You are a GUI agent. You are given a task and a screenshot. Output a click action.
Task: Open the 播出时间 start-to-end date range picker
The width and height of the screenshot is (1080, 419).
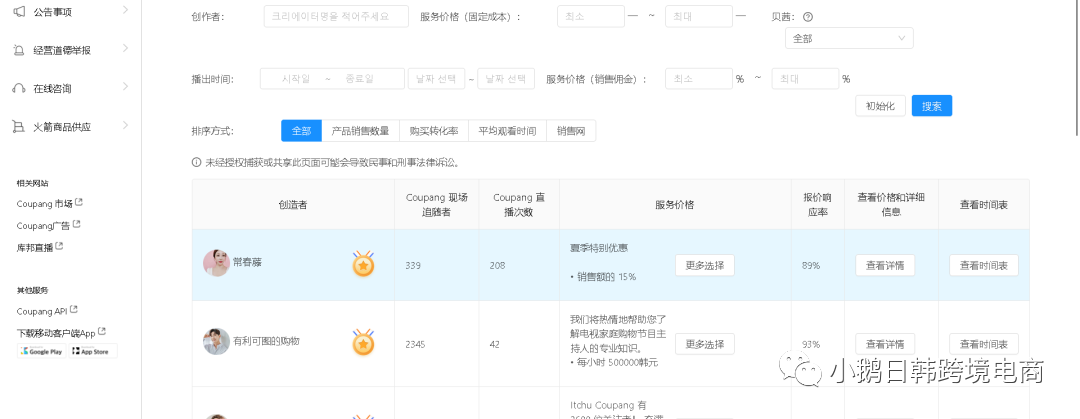pyautogui.click(x=332, y=79)
